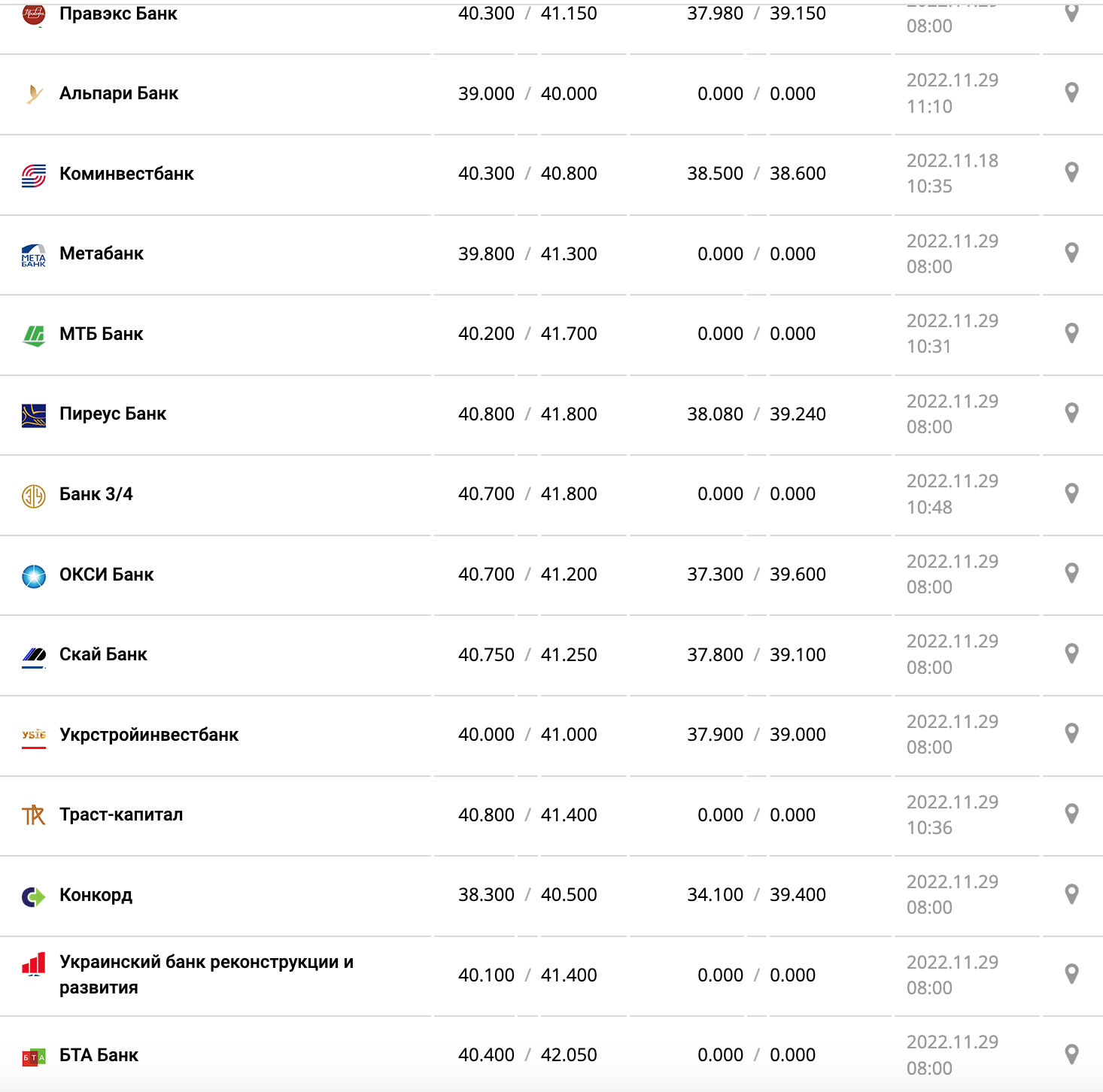
Task: Open map pin for Скай Банк
Action: (x=1072, y=654)
